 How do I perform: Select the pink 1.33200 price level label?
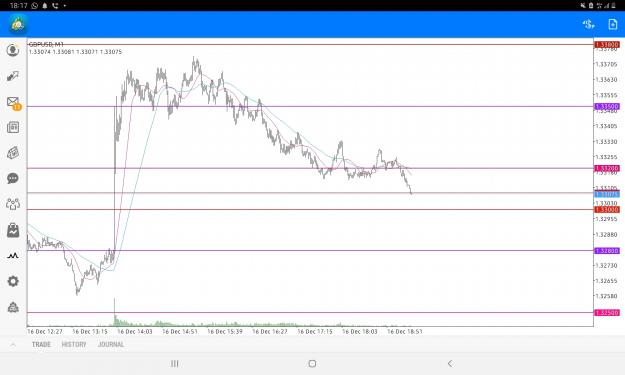point(607,169)
